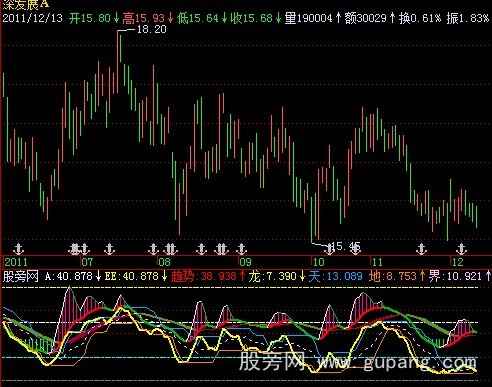492x387 pixels.
Task: Click the anchor marker overlapping the 15.46 low label
Action: point(356,249)
